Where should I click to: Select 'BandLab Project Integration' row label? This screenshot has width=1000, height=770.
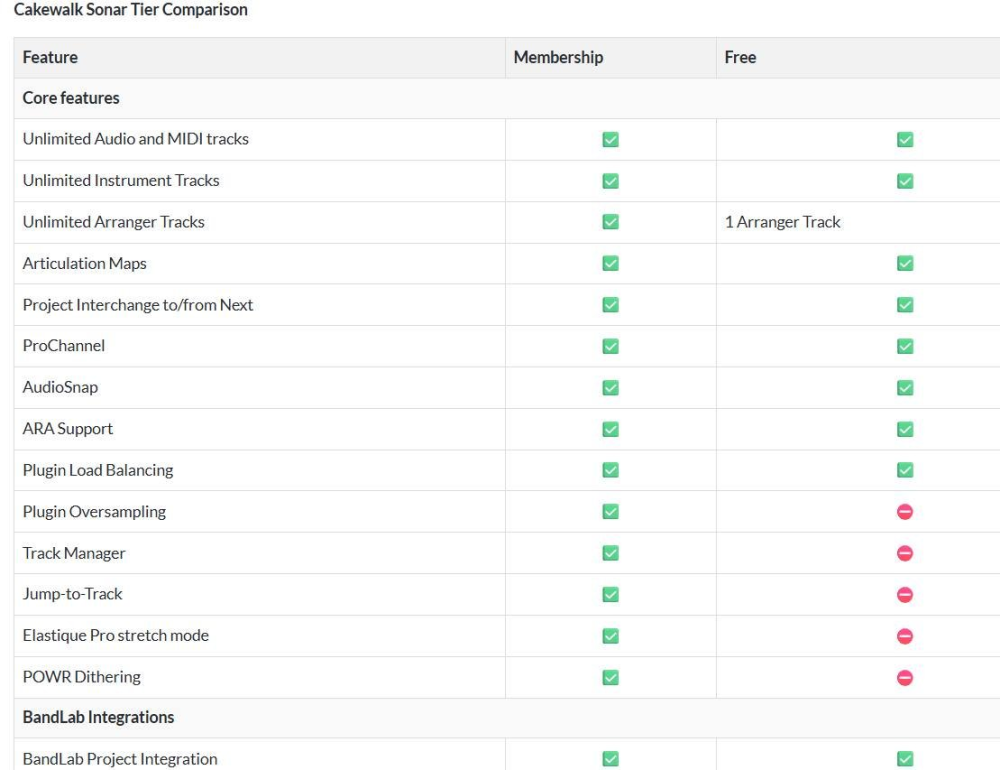point(120,759)
